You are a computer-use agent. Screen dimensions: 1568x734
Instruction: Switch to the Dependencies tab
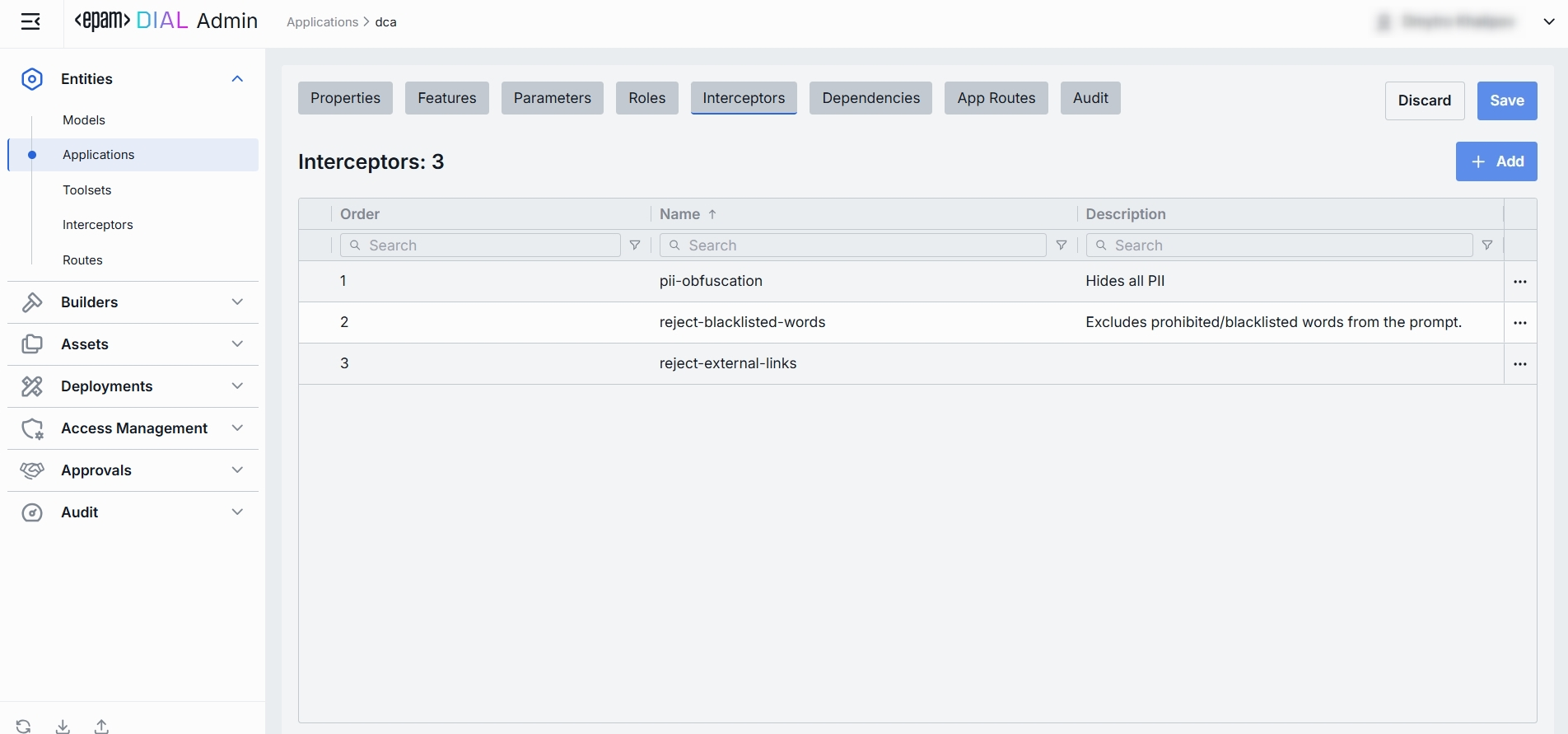(870, 98)
